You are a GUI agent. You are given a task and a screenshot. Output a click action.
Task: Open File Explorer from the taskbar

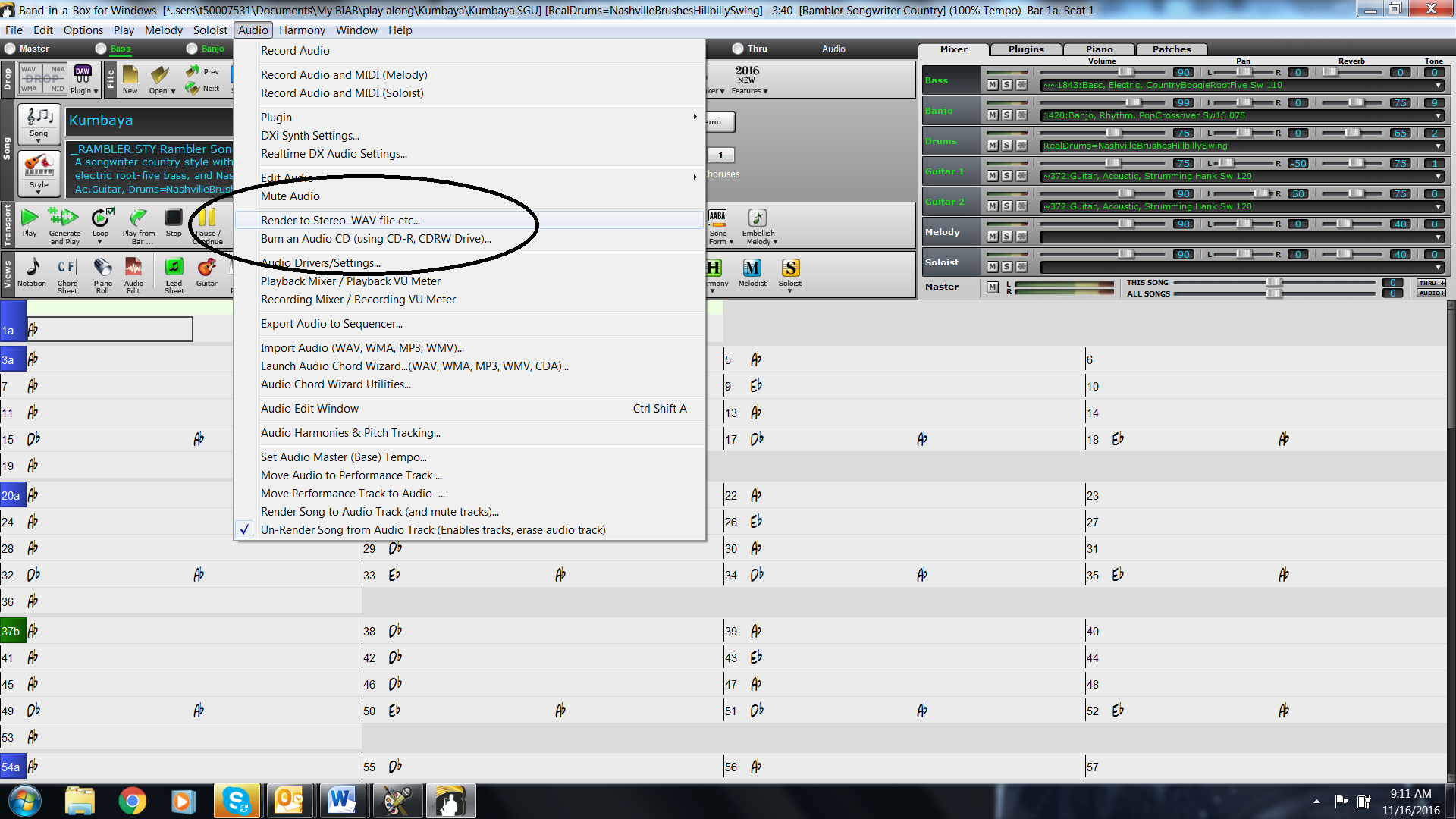[79, 801]
